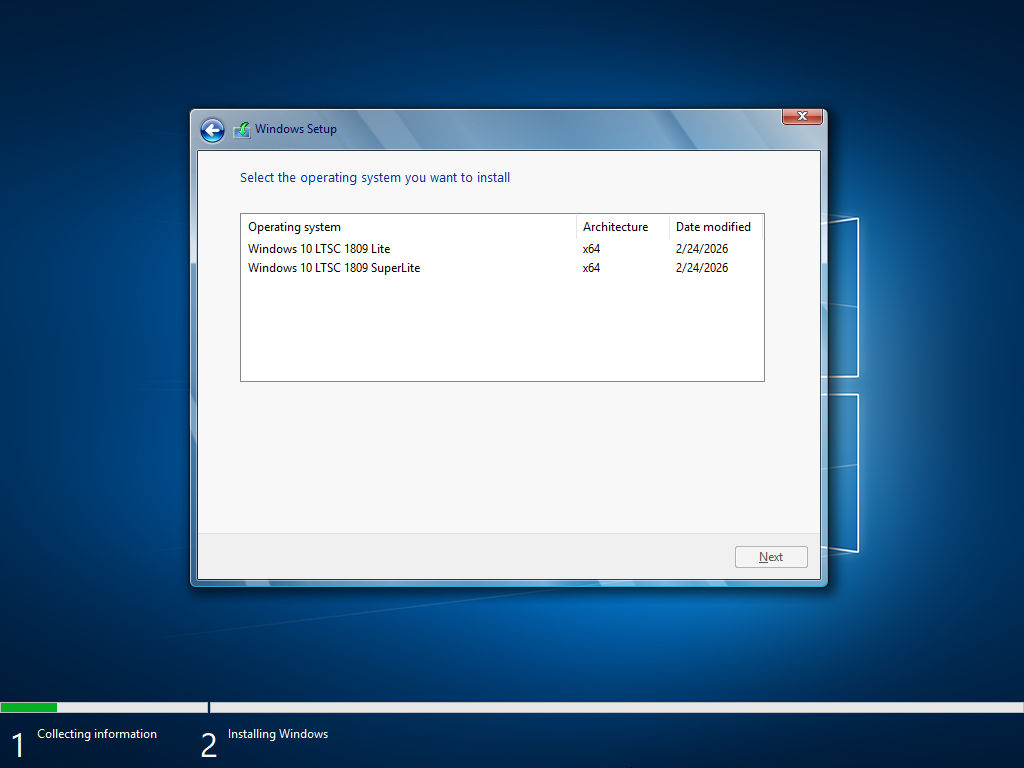This screenshot has width=1024, height=768.
Task: Select Windows 10 LTSC 1809 SuperLite edition
Action: 333,267
